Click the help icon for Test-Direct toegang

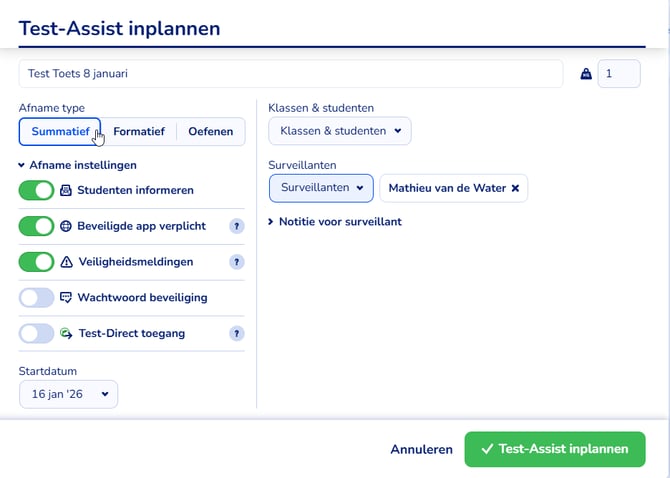pos(237,334)
